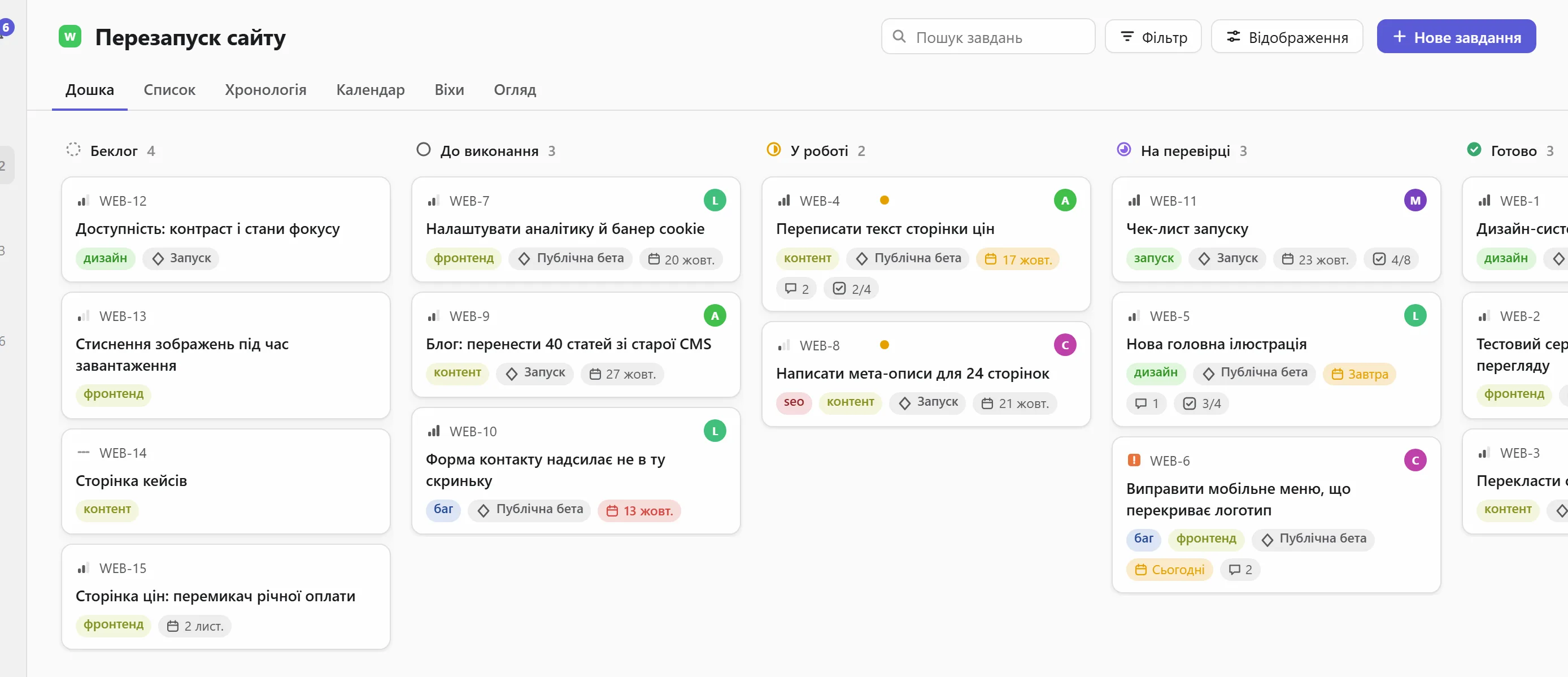Click the 2/4 checklist badge on WEB-4
1568x677 pixels.
coord(851,289)
